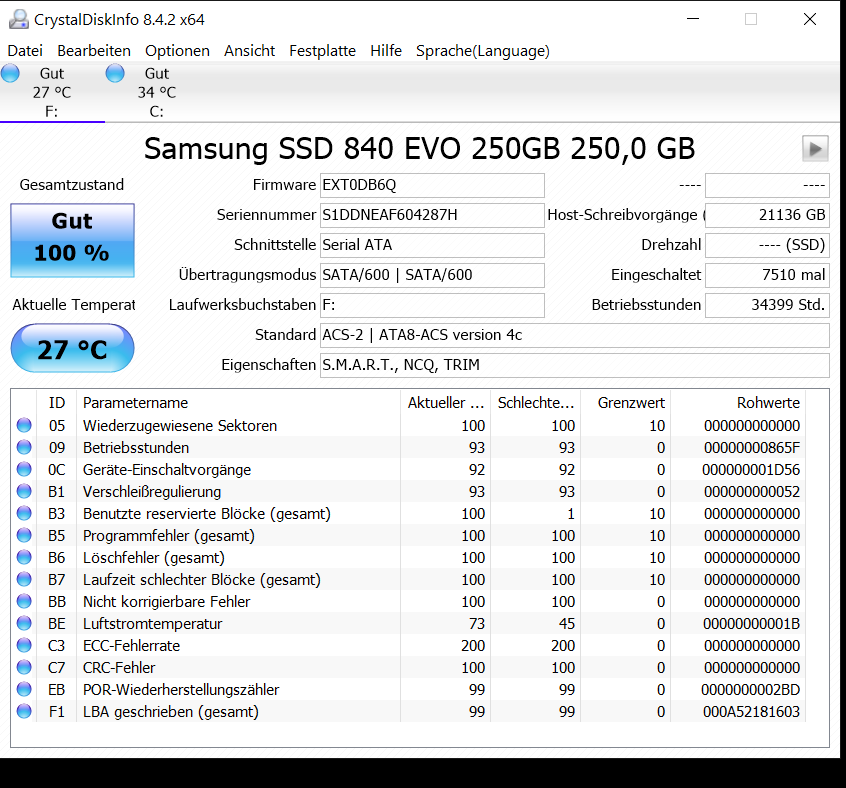Click the Eigenschaften field S.M.A.R.T., NCQ, TRIM
The width and height of the screenshot is (846, 788).
pyautogui.click(x=575, y=365)
